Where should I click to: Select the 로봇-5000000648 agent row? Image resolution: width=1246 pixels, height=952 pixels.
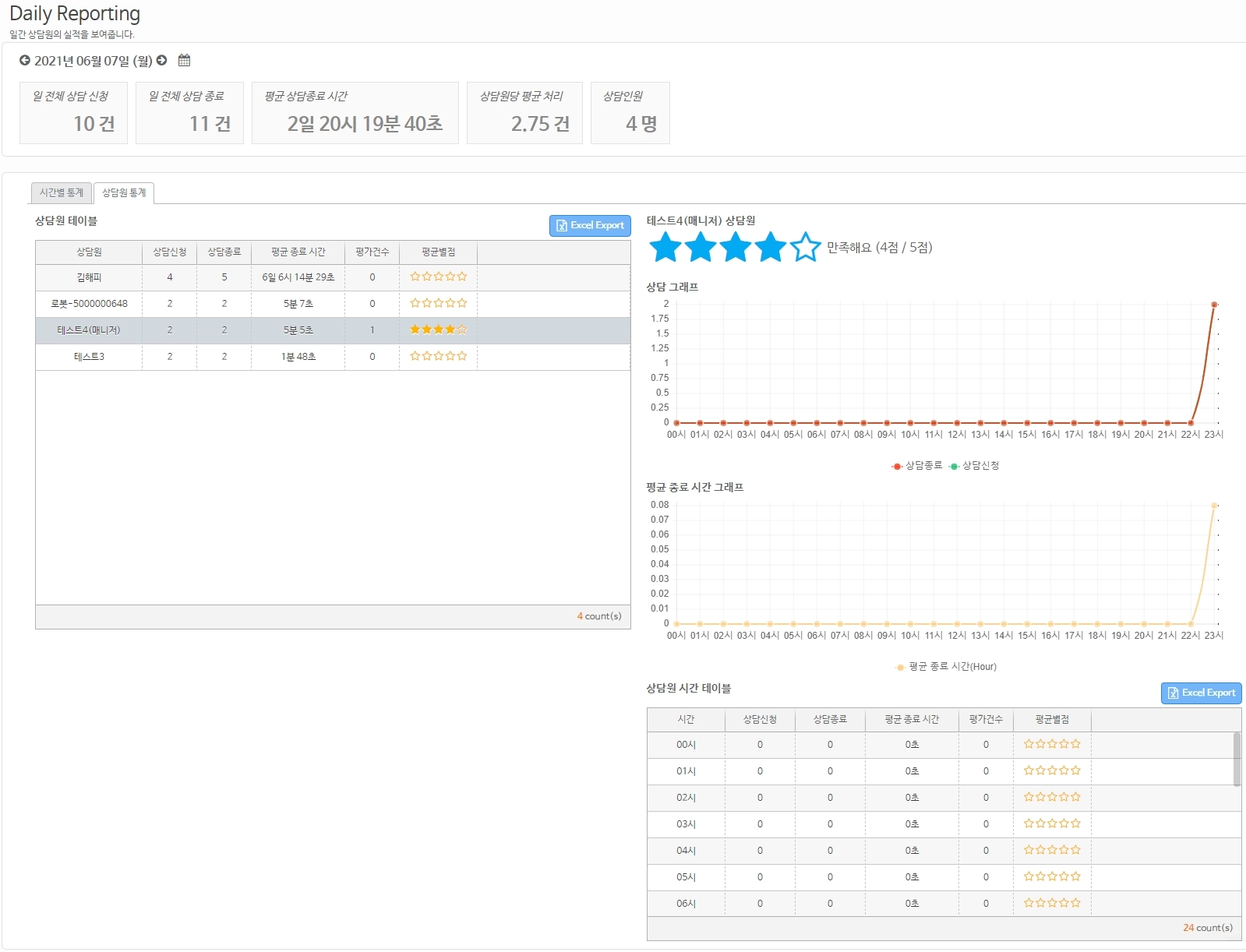(x=333, y=304)
